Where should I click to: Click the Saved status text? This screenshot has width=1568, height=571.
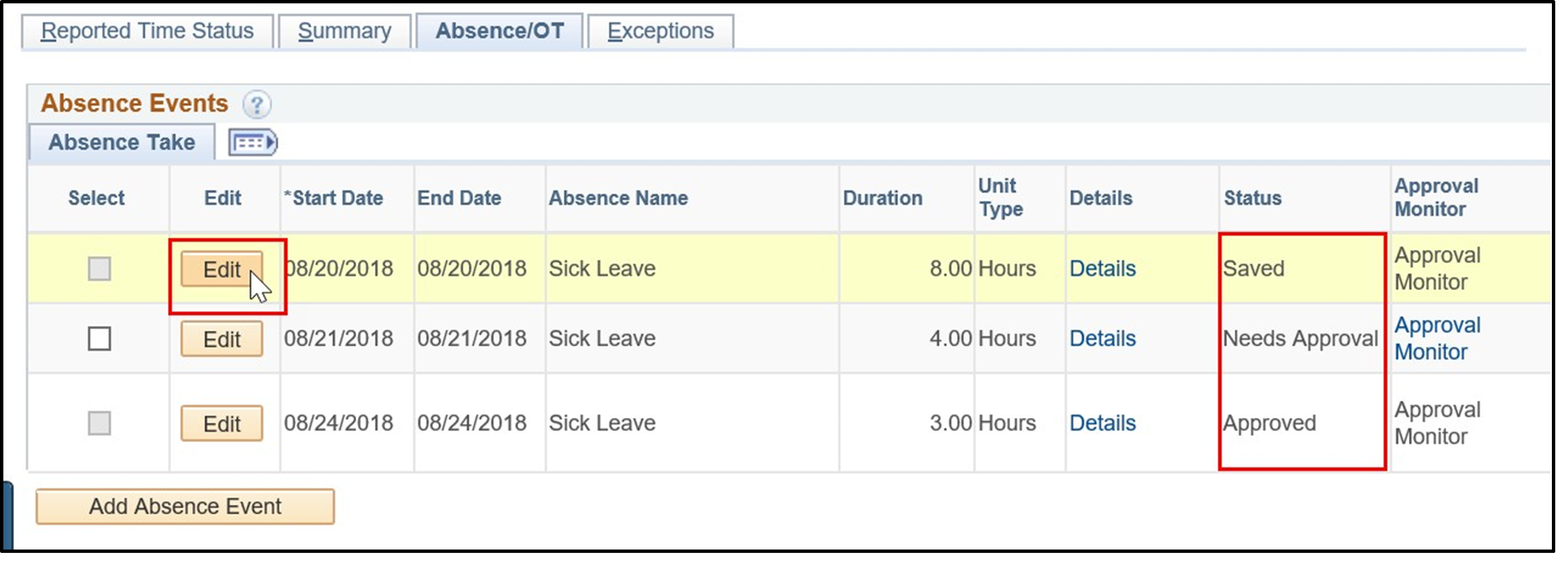[1254, 268]
